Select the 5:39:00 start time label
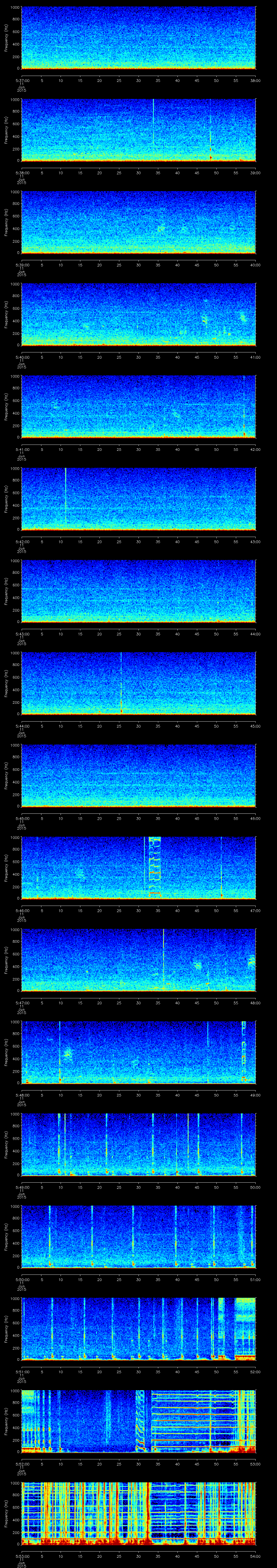277x1568 pixels. click(x=22, y=265)
